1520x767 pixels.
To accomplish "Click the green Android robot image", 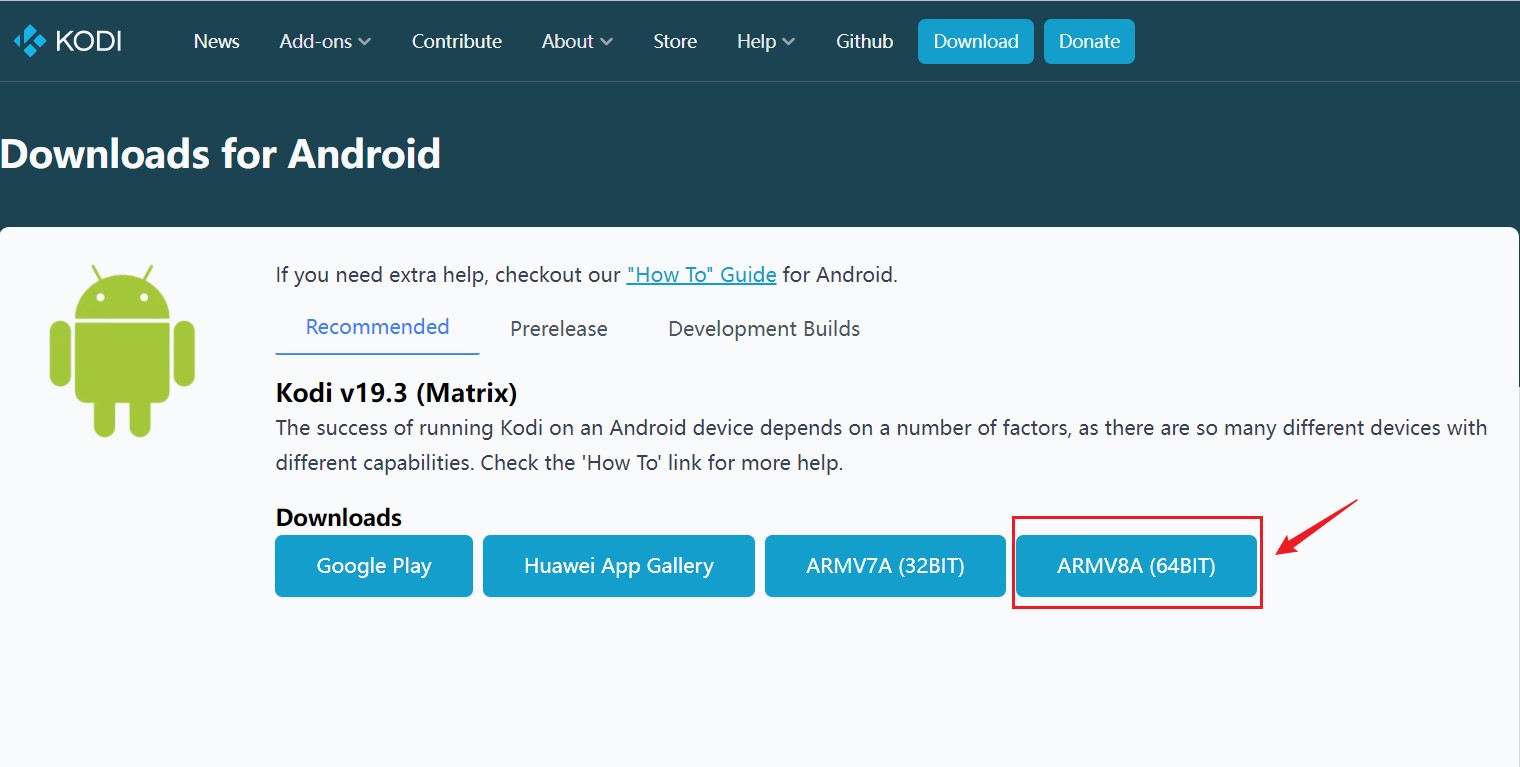I will coord(122,350).
